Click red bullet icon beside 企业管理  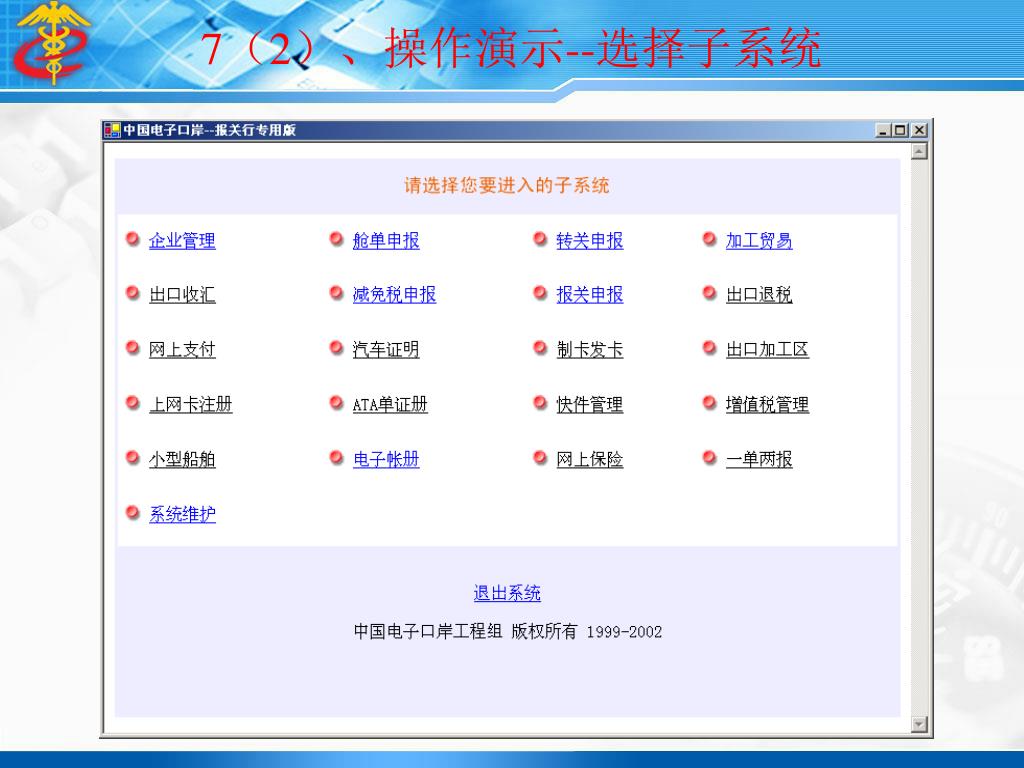pos(133,239)
